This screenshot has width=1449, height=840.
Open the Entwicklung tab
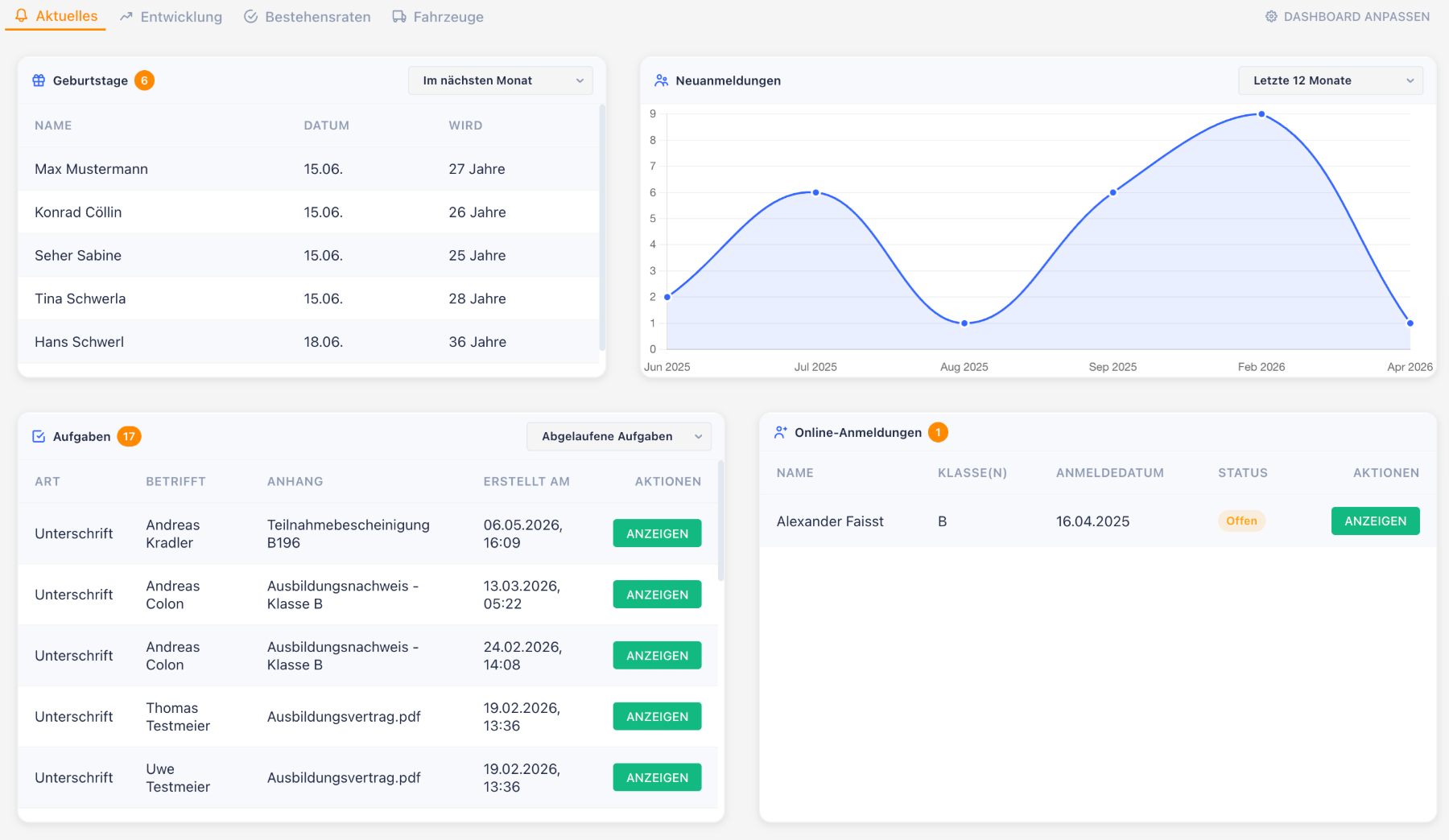[x=171, y=17]
